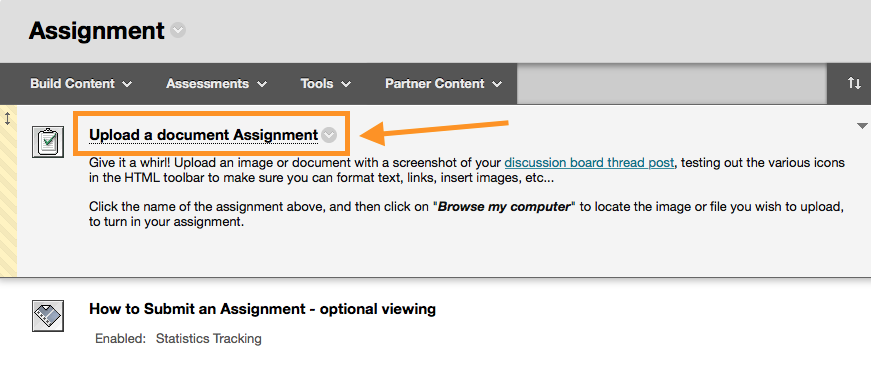The height and width of the screenshot is (372, 871).
Task: Open Upload a document Assignment options chevron
Action: (x=329, y=135)
